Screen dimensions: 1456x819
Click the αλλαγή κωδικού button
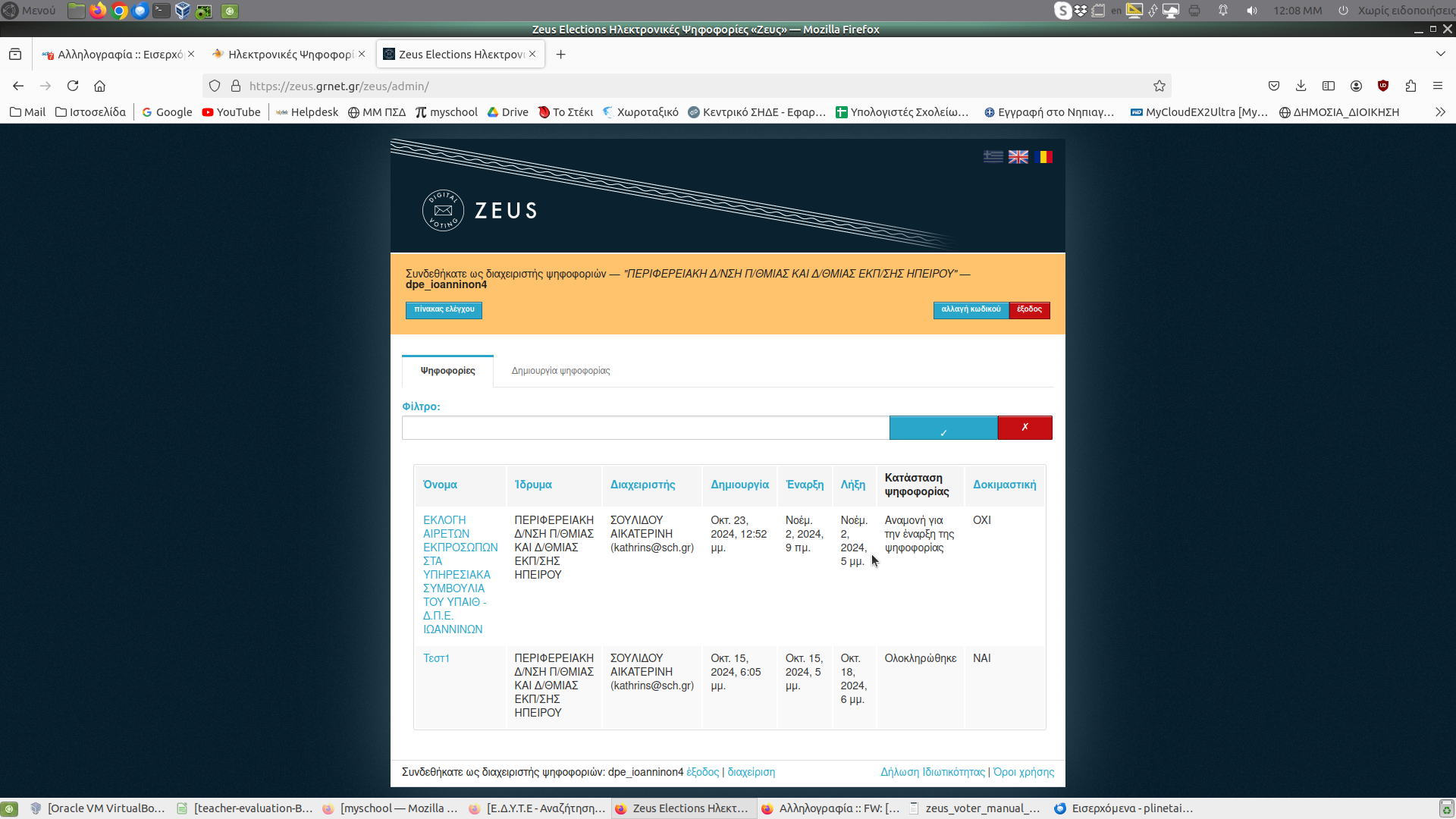point(970,309)
